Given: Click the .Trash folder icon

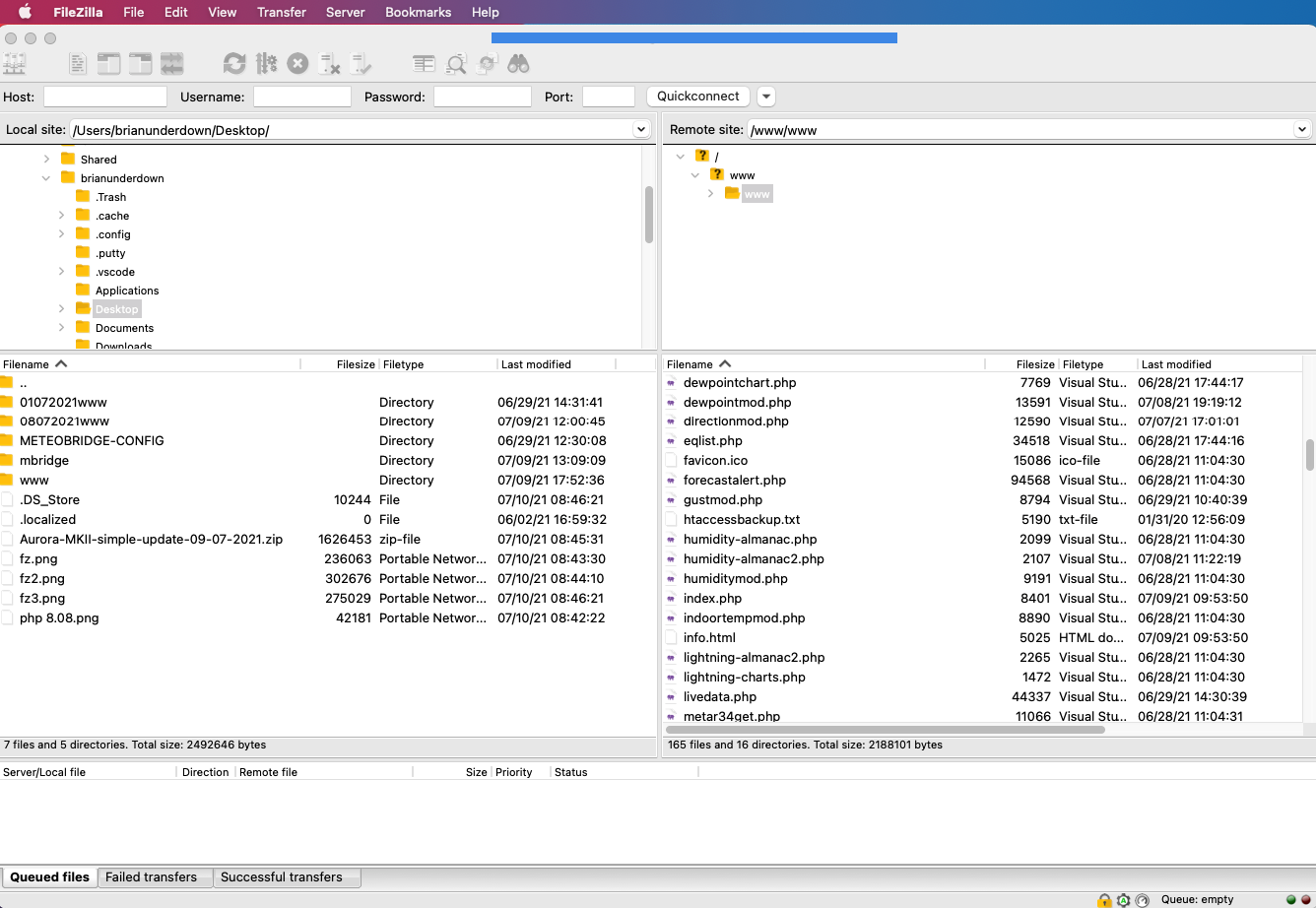Looking at the screenshot, I should pos(83,197).
